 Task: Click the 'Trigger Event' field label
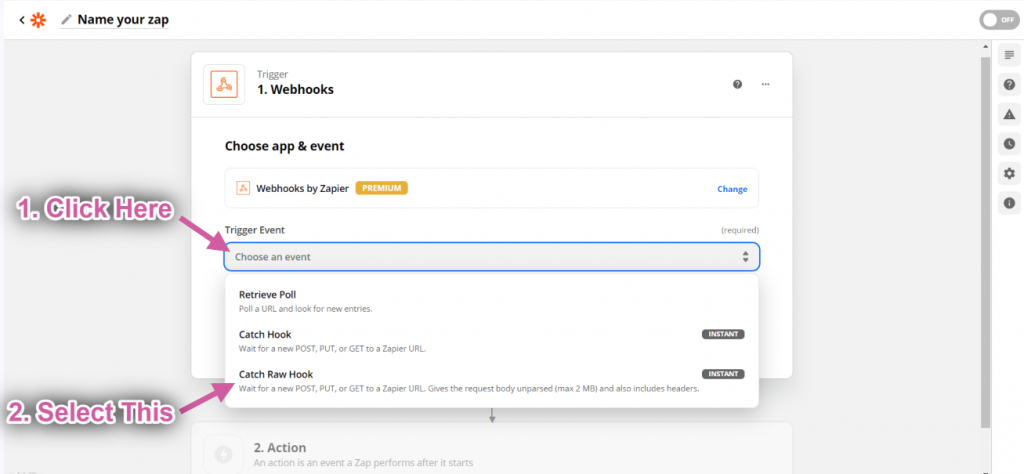point(255,230)
